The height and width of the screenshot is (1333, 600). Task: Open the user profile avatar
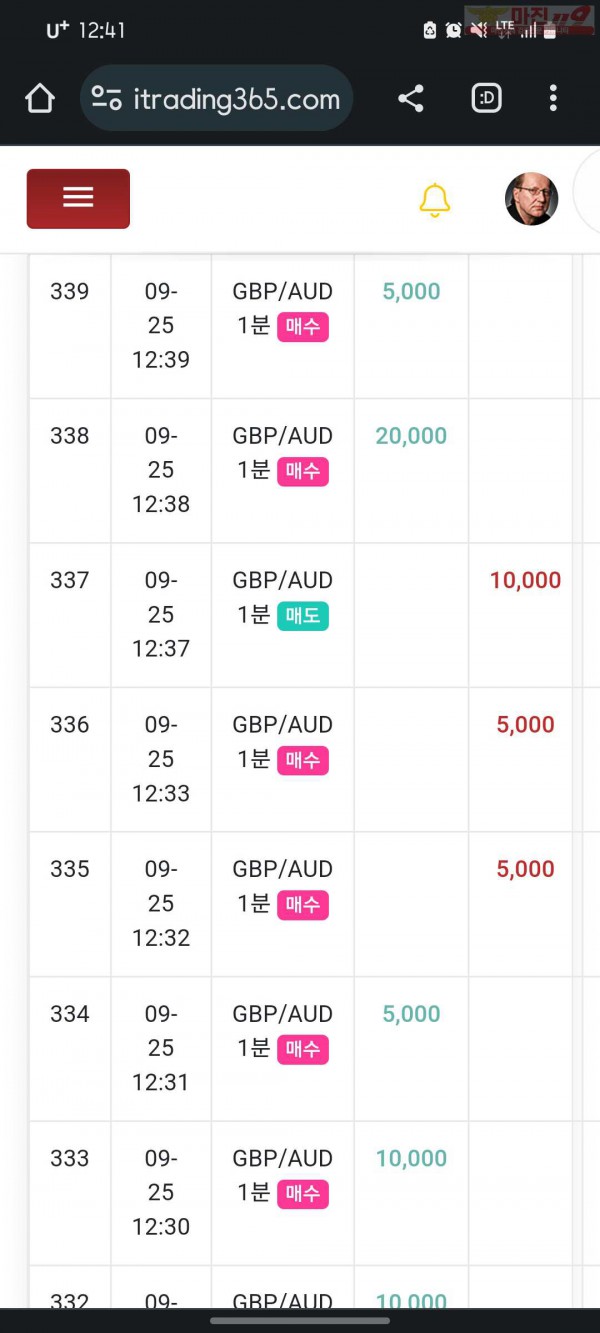tap(531, 199)
